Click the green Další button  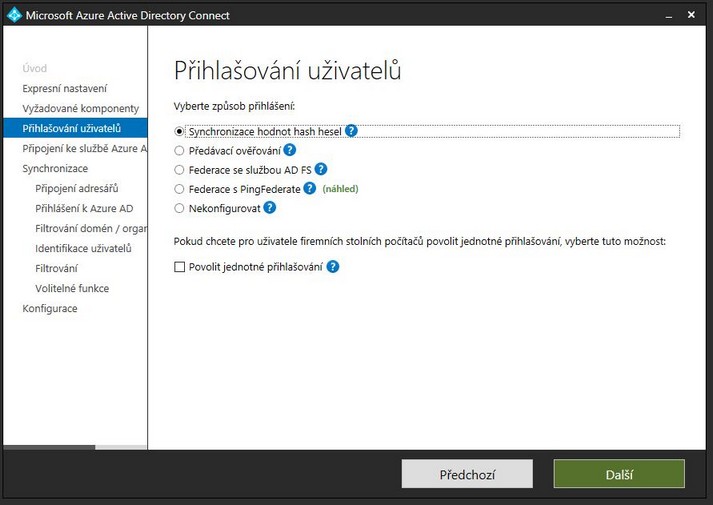coord(619,474)
